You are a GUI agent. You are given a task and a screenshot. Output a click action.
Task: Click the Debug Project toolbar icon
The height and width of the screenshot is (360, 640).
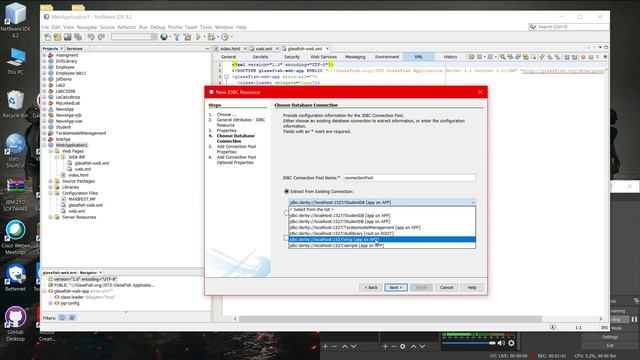(x=211, y=37)
